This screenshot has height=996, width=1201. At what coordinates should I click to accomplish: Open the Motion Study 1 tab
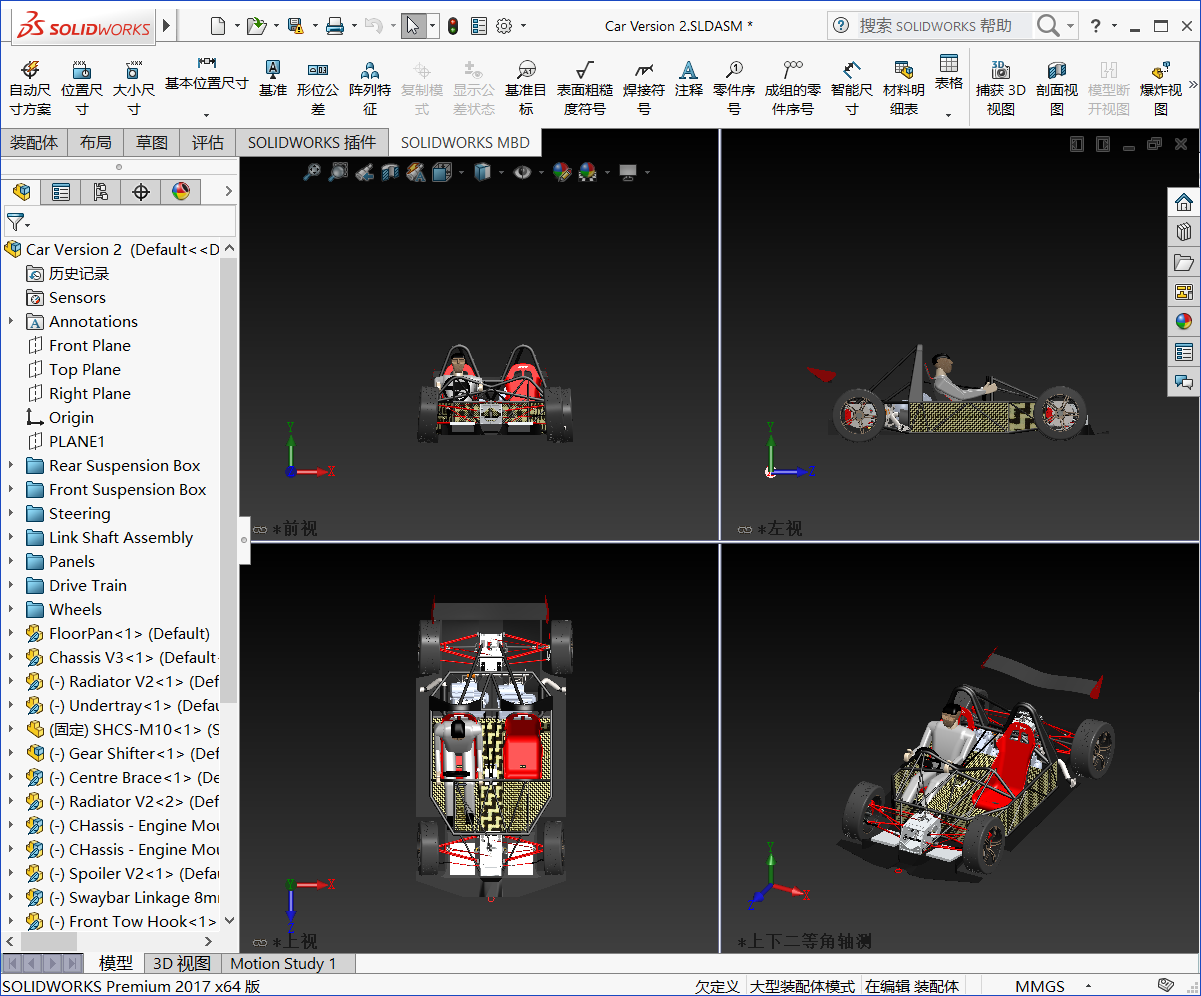[x=283, y=964]
